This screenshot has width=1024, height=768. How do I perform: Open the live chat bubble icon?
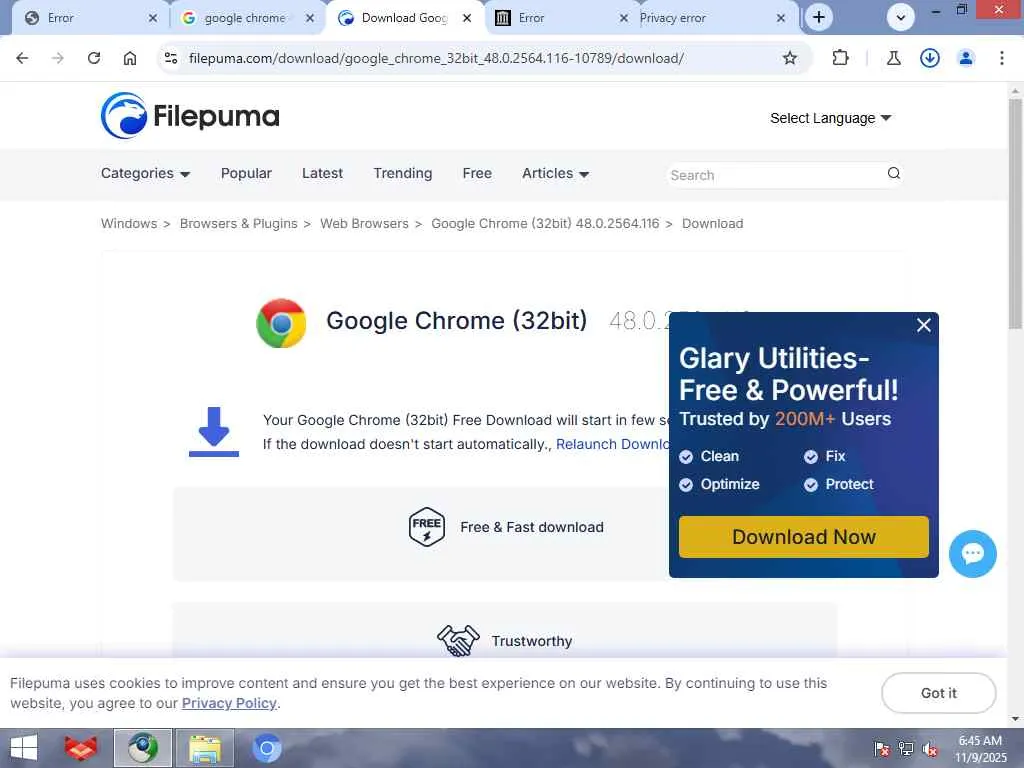[x=972, y=554]
